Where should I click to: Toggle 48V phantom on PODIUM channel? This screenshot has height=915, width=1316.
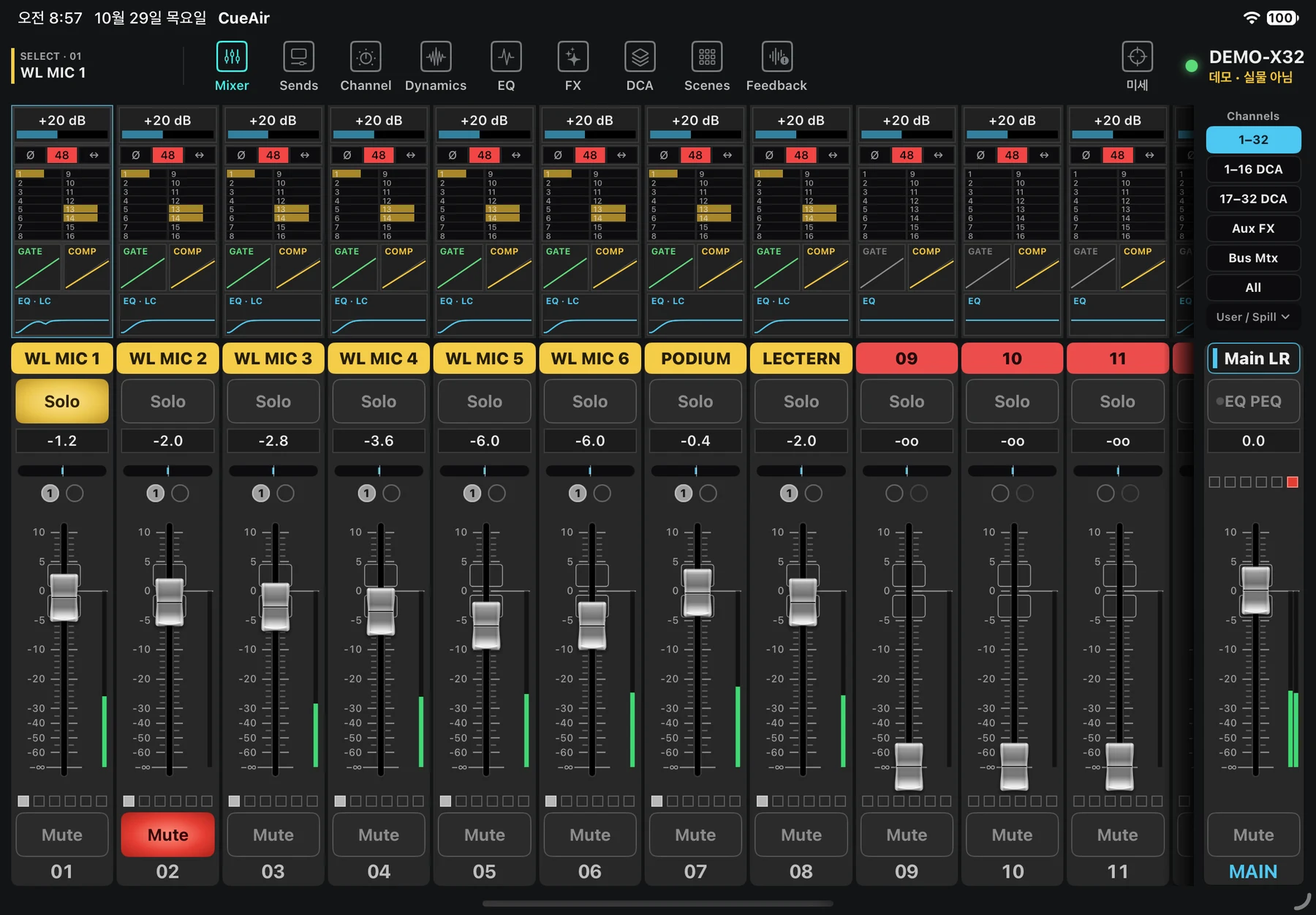[x=695, y=155]
